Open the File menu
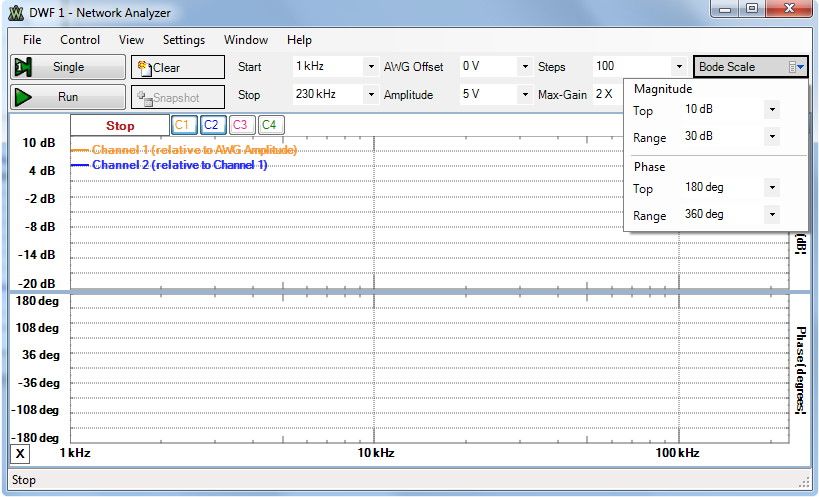The width and height of the screenshot is (819, 497). 32,40
